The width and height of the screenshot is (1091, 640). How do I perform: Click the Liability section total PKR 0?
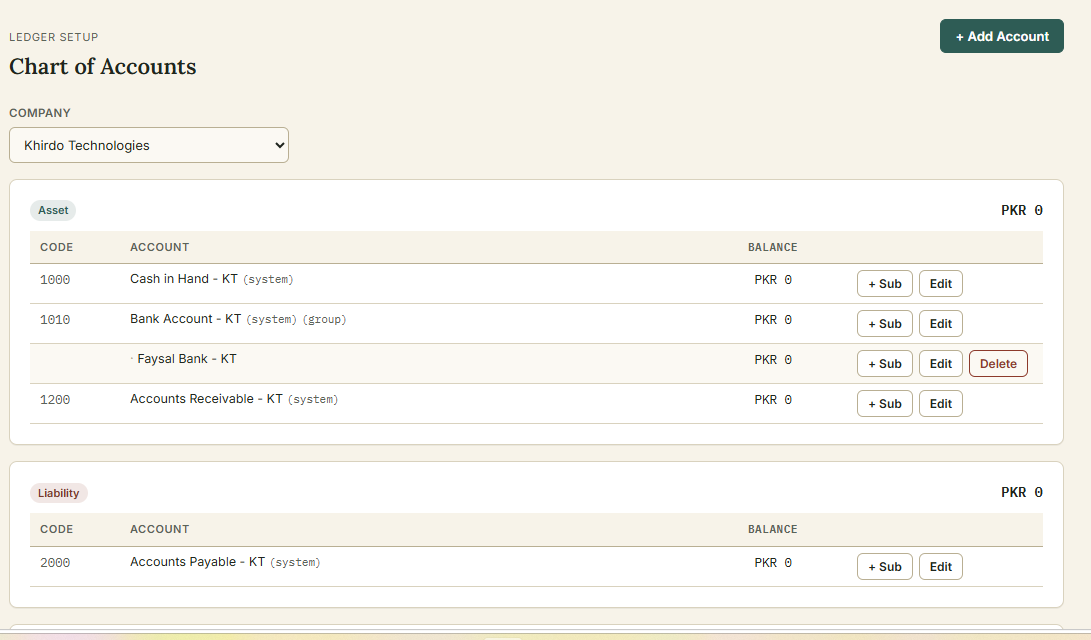(1021, 493)
